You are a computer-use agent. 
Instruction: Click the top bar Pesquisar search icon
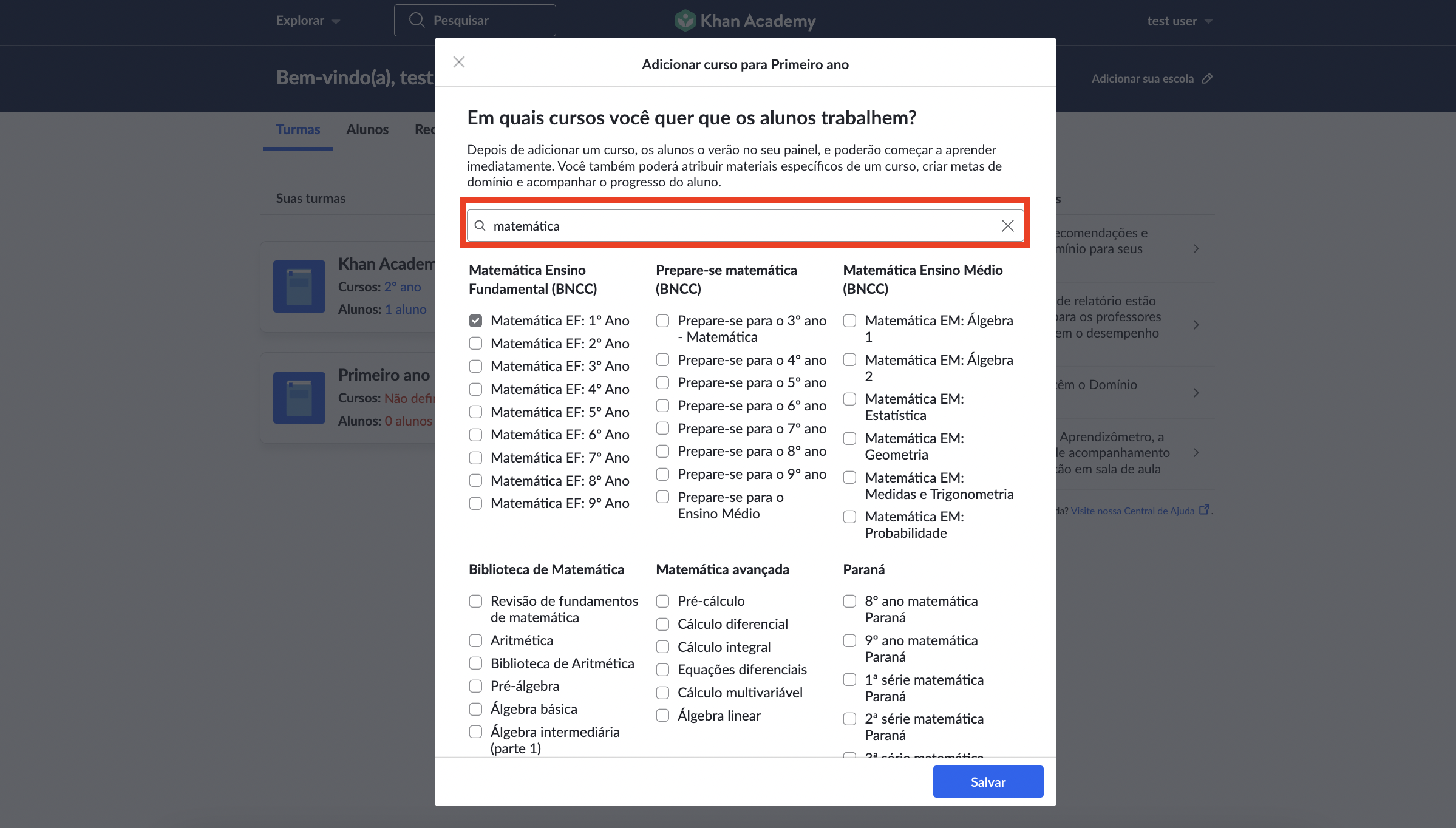417,20
